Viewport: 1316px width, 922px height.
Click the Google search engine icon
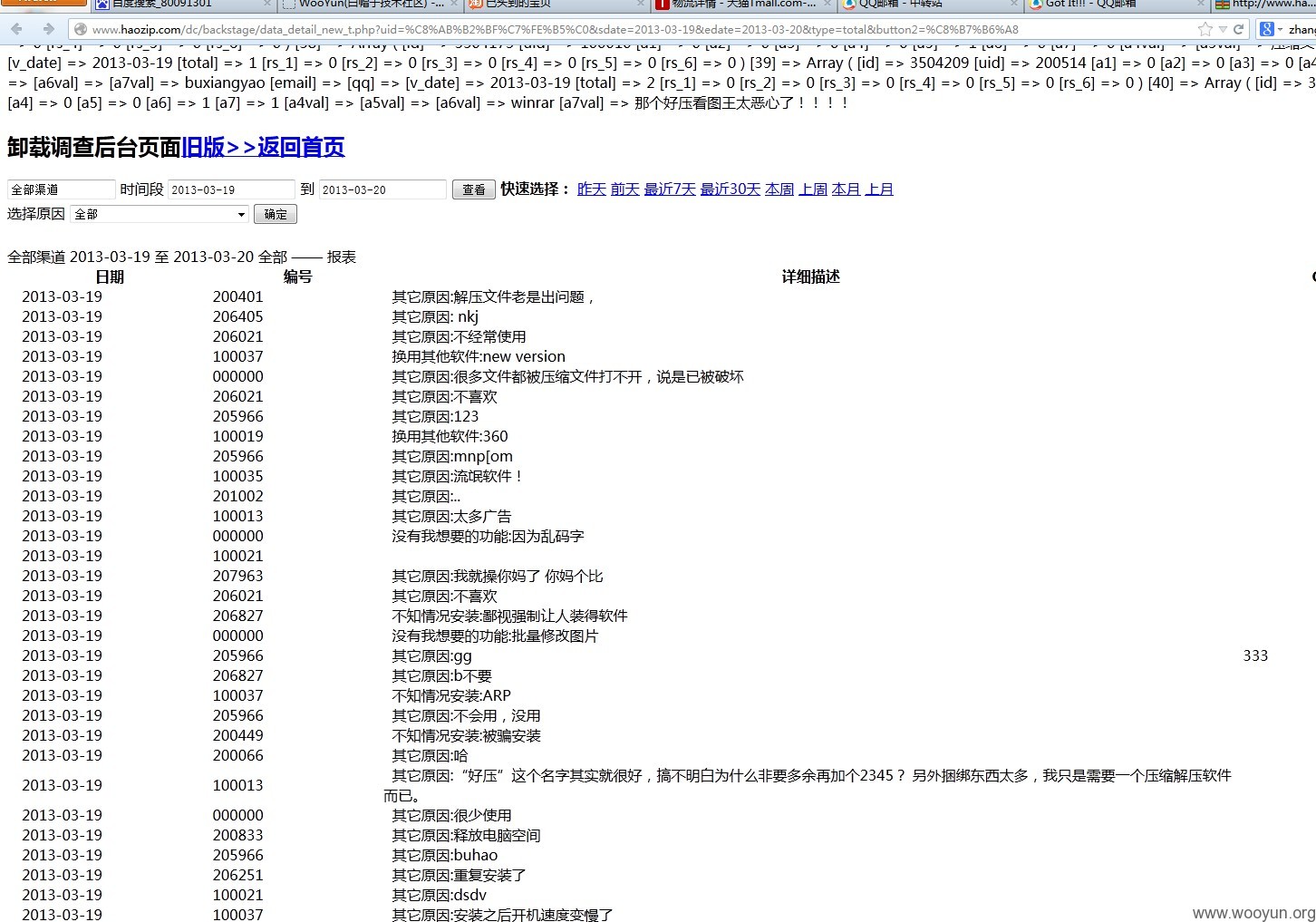point(1267,29)
